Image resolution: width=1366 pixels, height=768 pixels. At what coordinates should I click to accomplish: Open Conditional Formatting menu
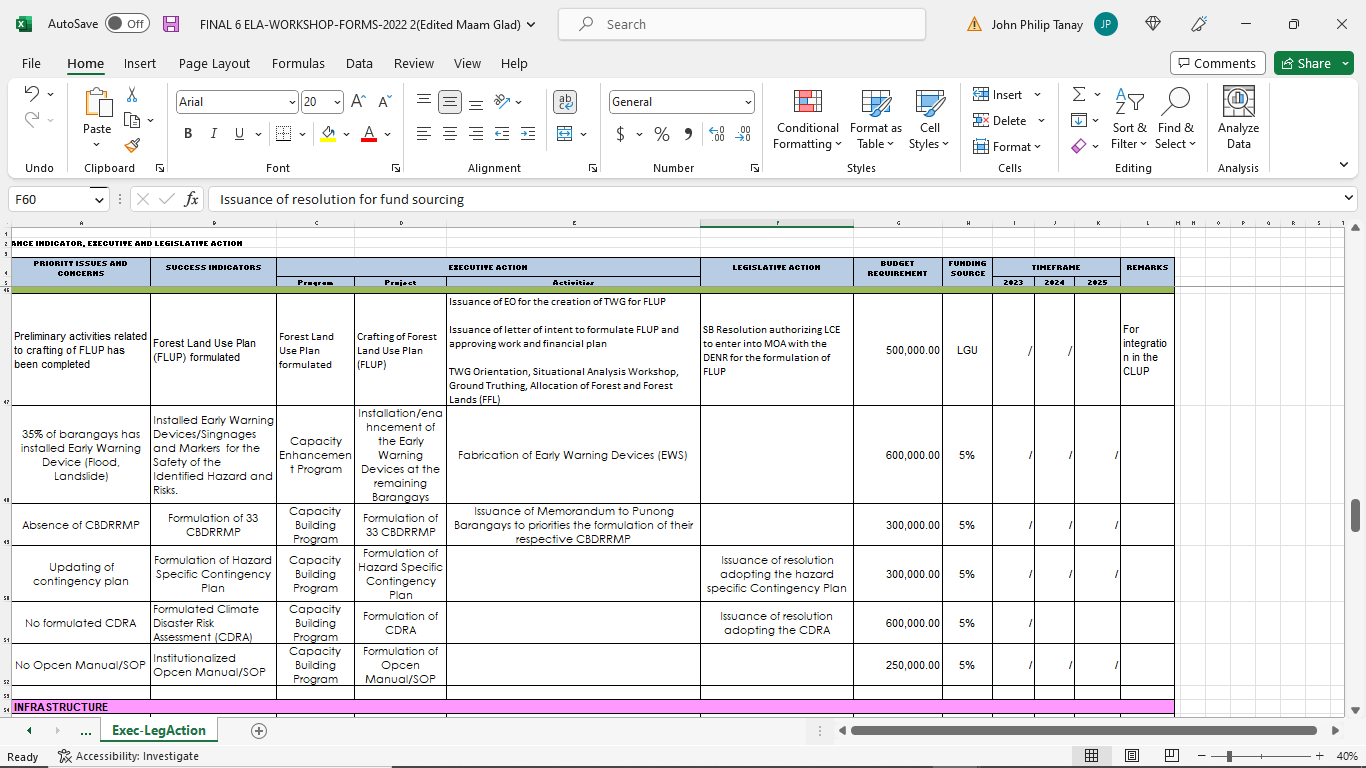[x=807, y=119]
